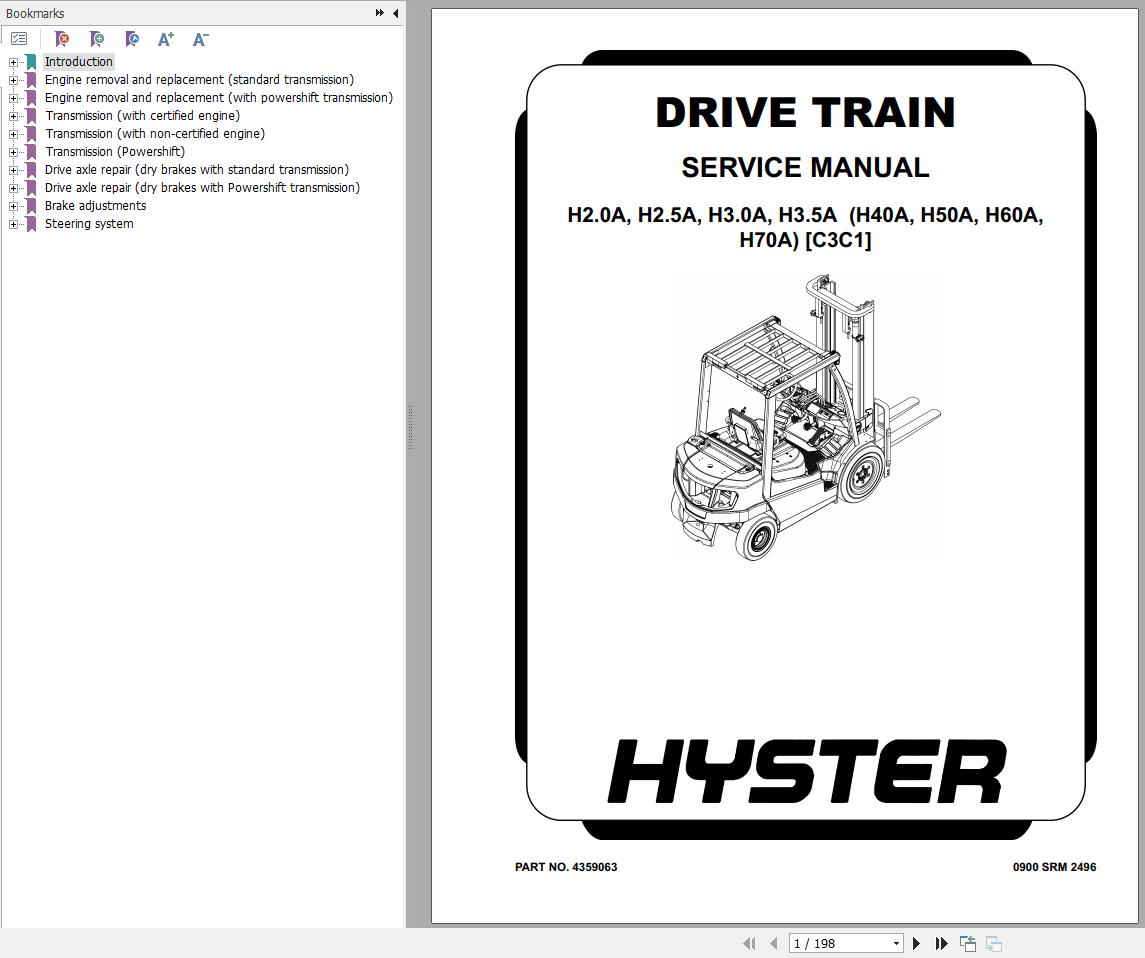Jump to the Steering system bookmark
1145x958 pixels.
[89, 223]
